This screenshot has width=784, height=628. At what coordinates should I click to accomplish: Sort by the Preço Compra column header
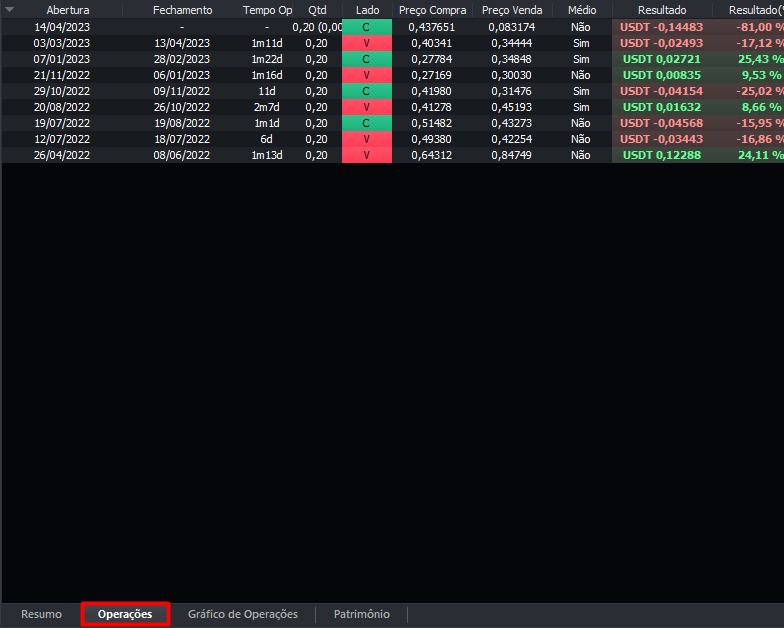tap(432, 10)
